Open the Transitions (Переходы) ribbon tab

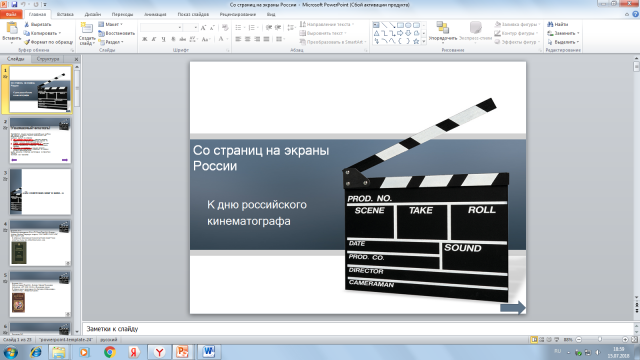click(122, 14)
